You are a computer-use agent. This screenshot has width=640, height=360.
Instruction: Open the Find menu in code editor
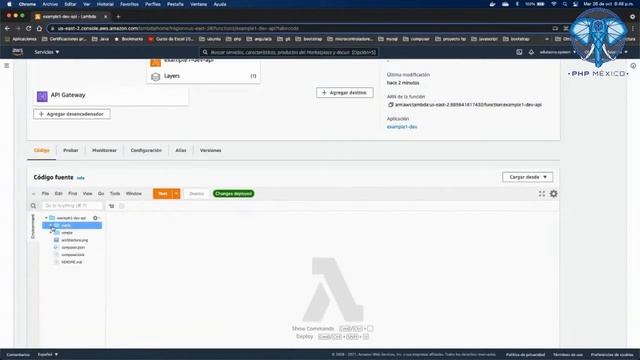[x=73, y=193]
